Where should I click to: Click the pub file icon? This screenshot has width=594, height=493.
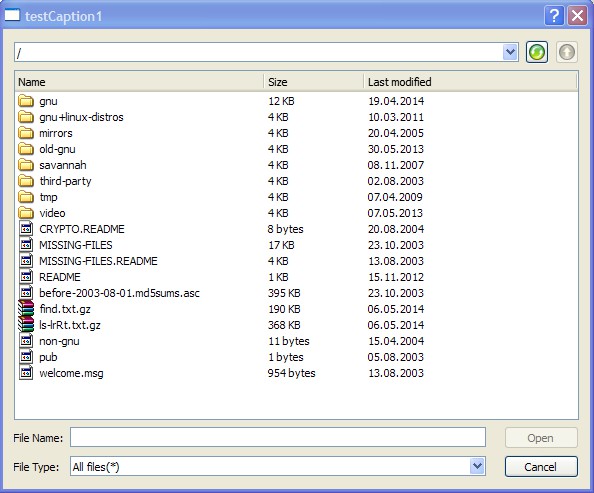pos(26,357)
